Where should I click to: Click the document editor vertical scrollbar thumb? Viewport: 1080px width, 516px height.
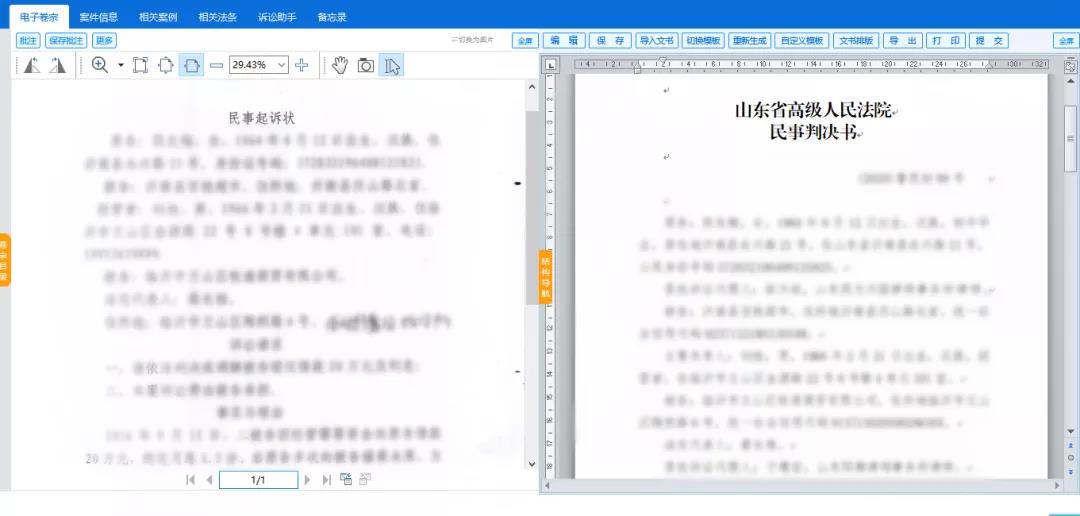point(1070,138)
